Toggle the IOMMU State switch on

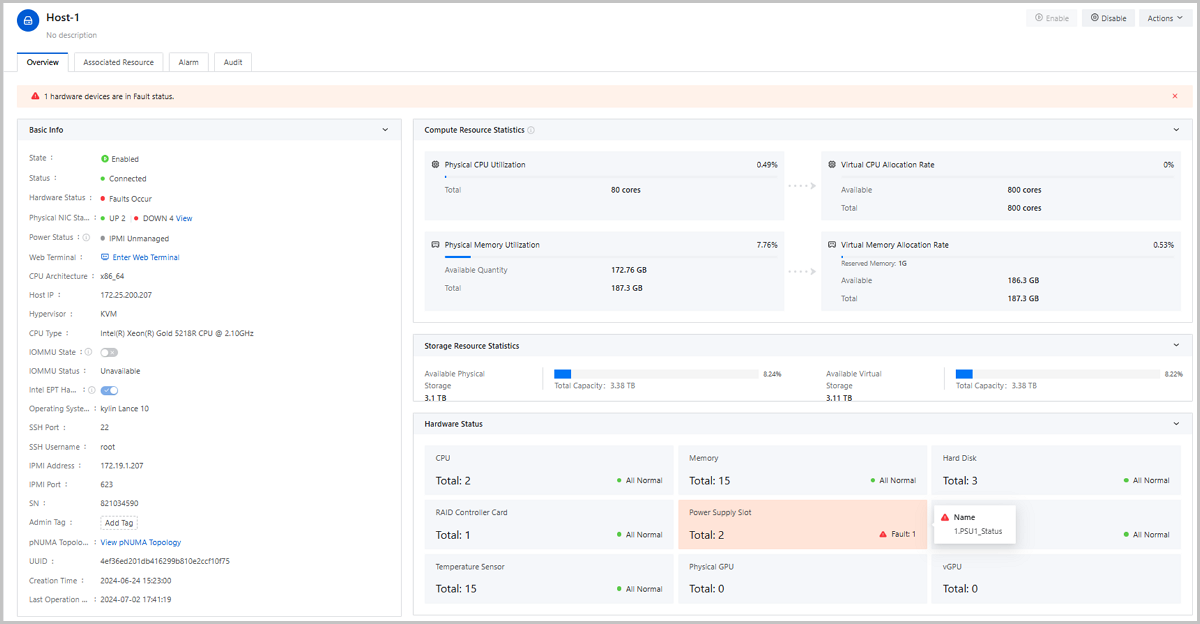109,352
